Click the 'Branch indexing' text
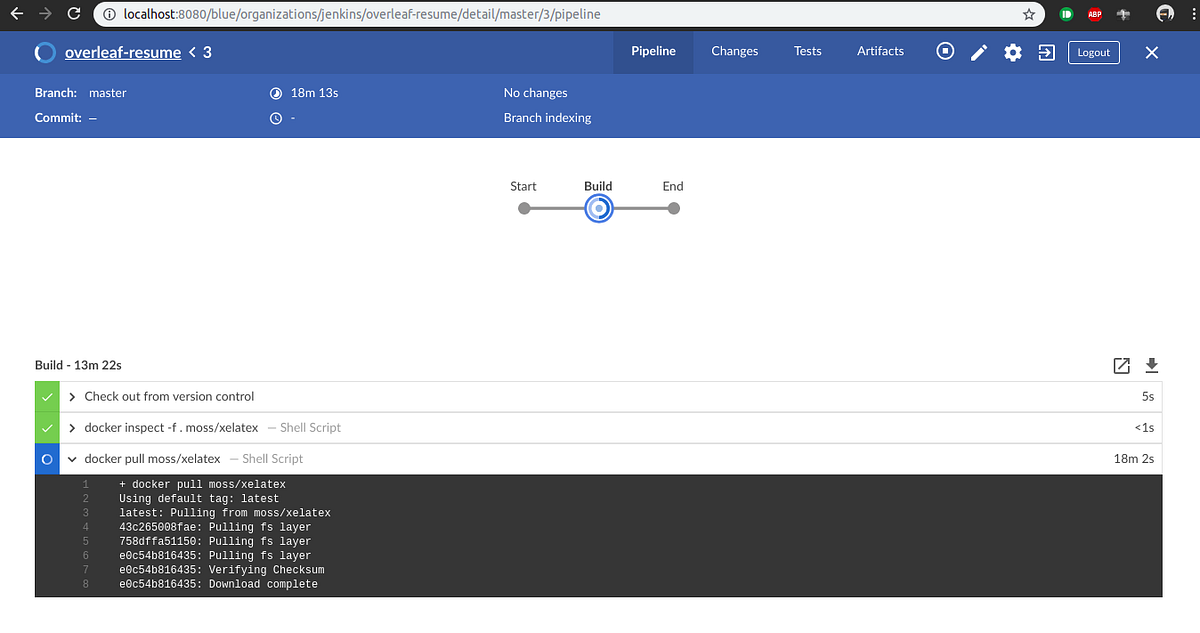Viewport: 1200px width, 633px height. point(547,118)
